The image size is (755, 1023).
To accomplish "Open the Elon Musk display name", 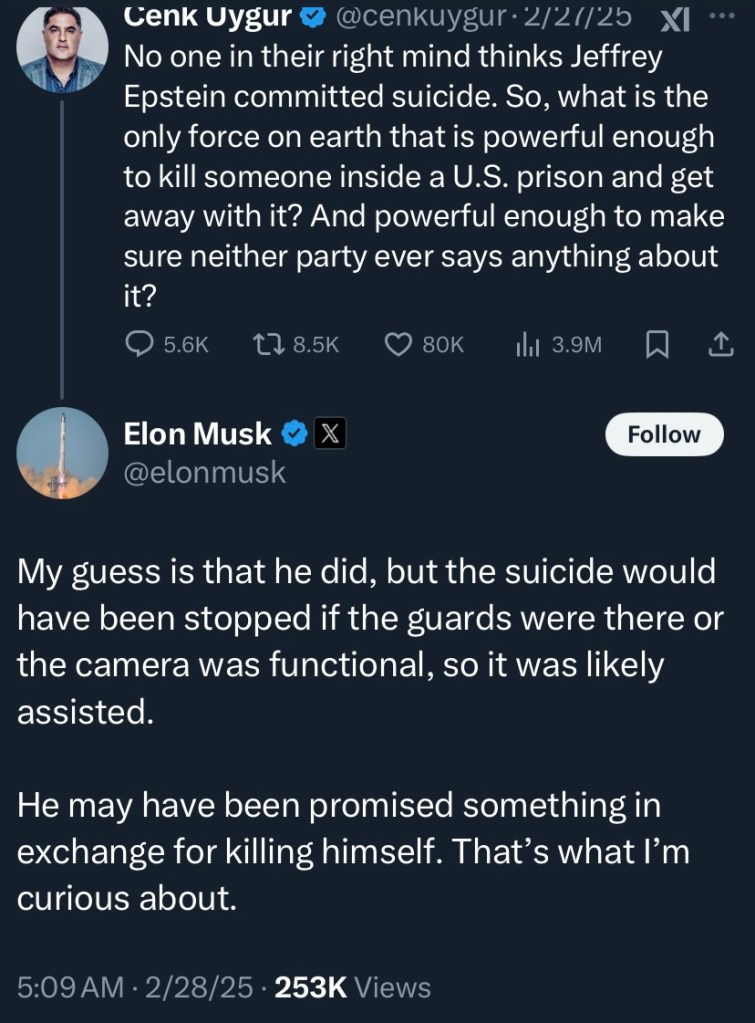I will 196,434.
